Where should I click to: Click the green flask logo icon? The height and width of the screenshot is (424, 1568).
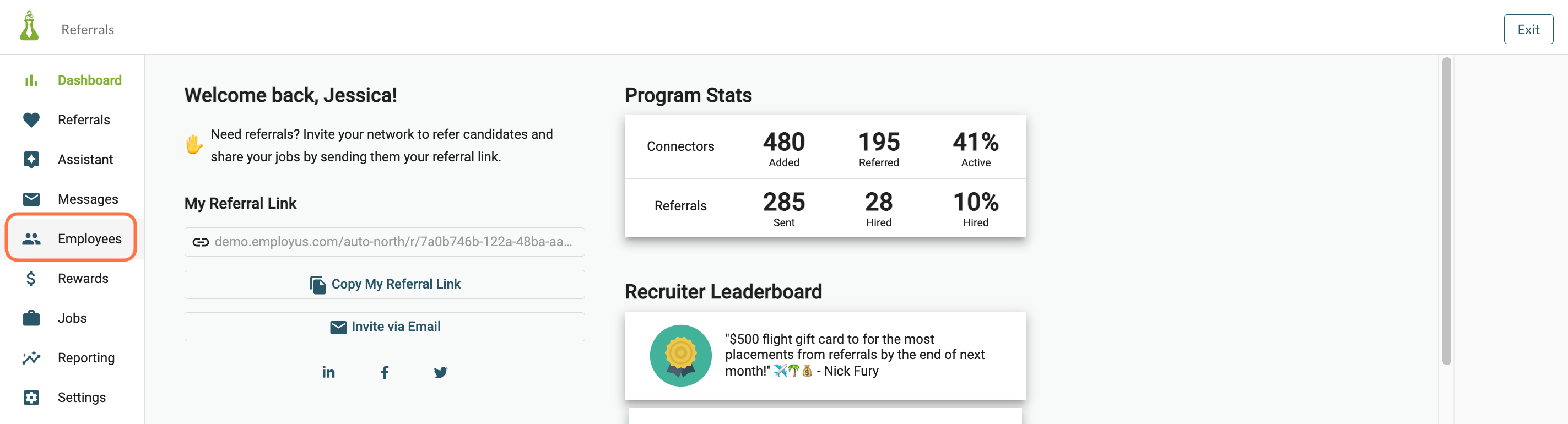coord(29,27)
